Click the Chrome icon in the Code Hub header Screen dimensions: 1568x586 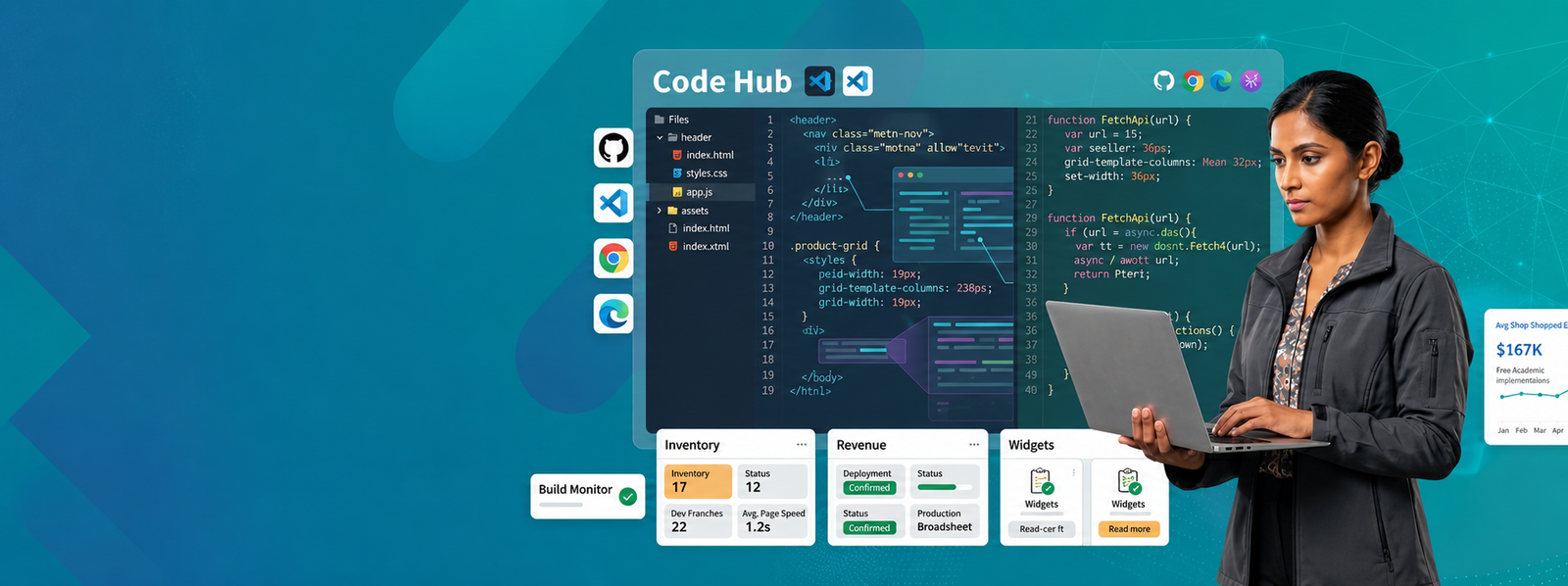click(x=1193, y=81)
